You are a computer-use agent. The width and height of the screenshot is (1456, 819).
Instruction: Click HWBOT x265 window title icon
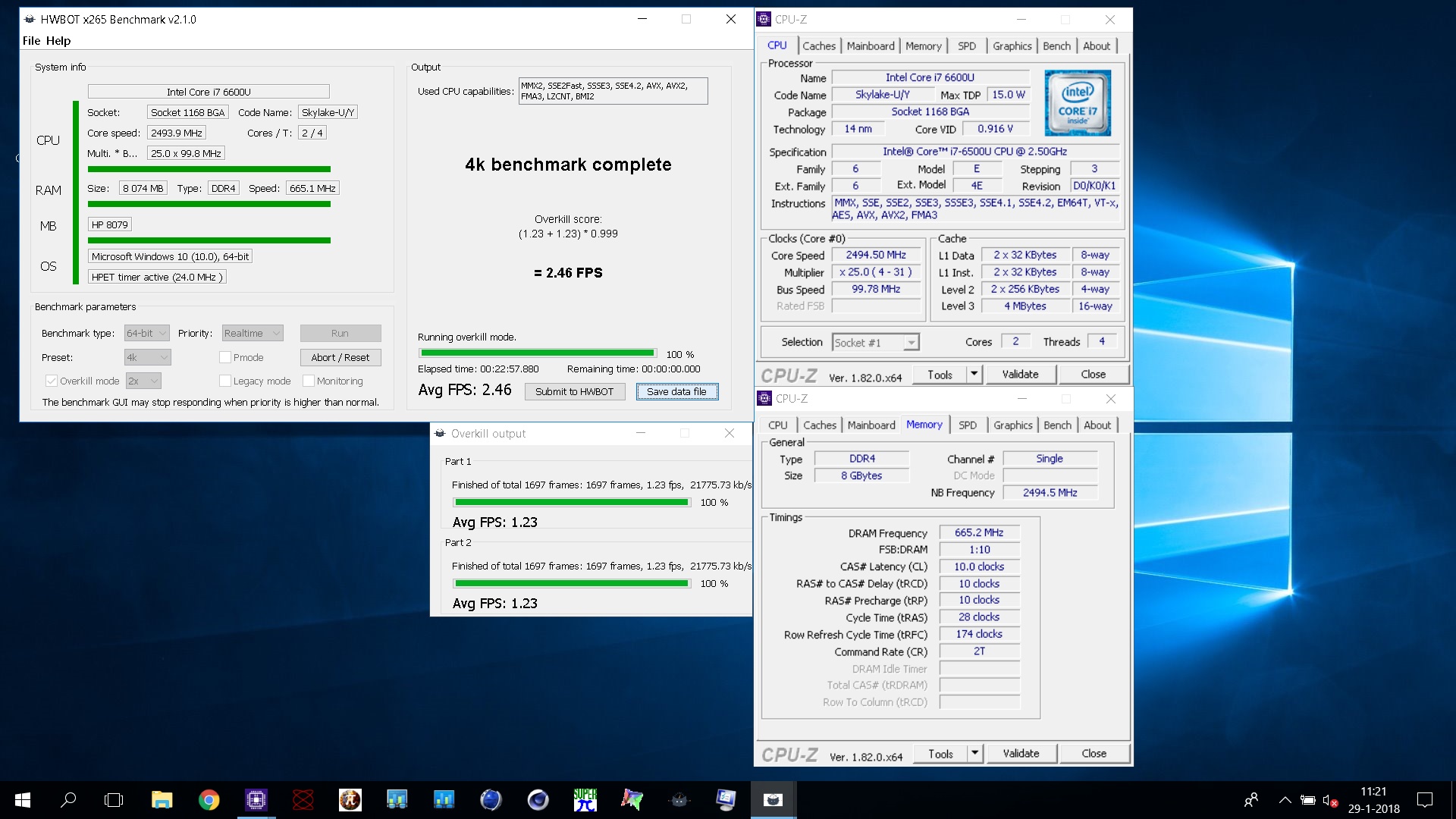[30, 20]
